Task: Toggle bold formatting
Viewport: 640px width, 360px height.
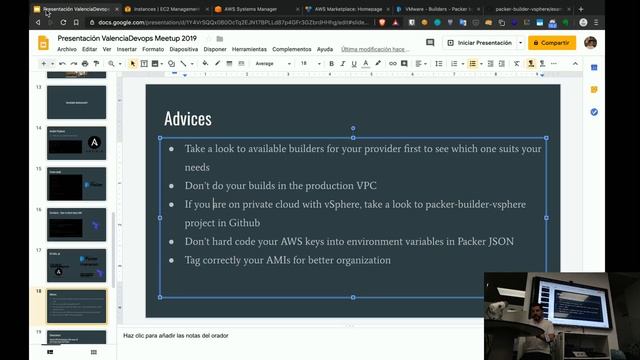Action: coord(331,64)
